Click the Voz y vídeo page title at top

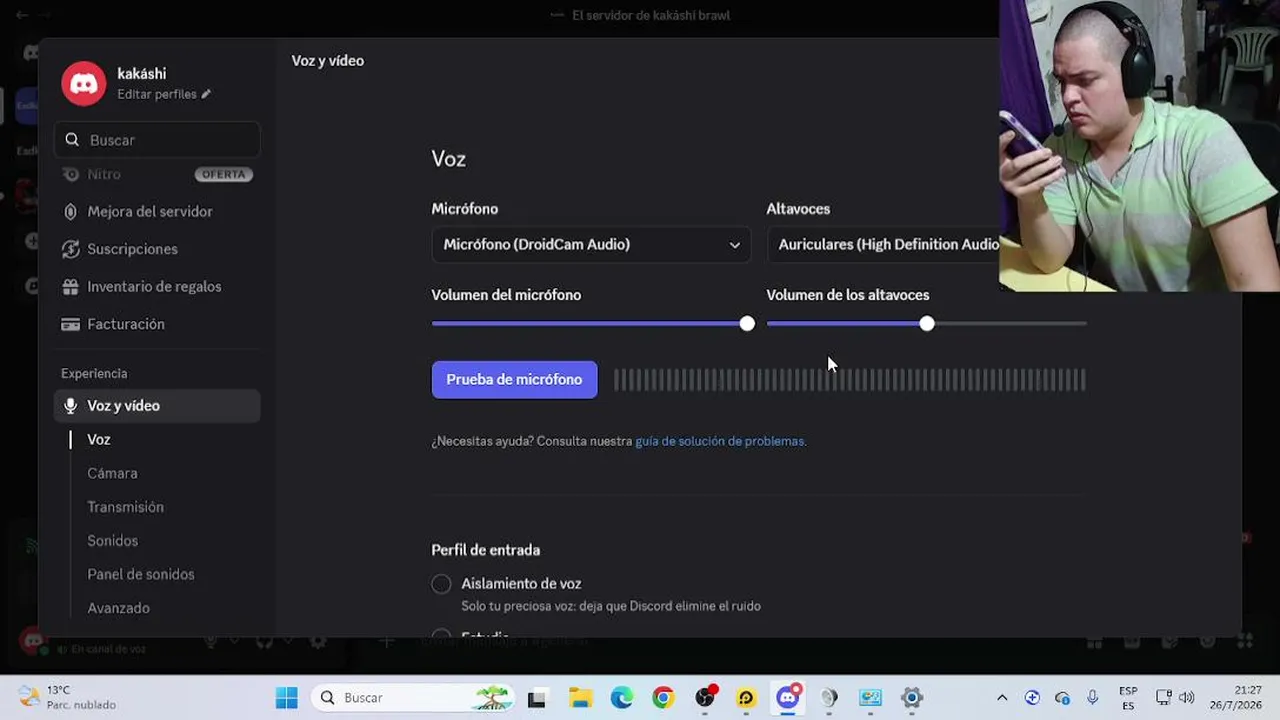pos(328,61)
